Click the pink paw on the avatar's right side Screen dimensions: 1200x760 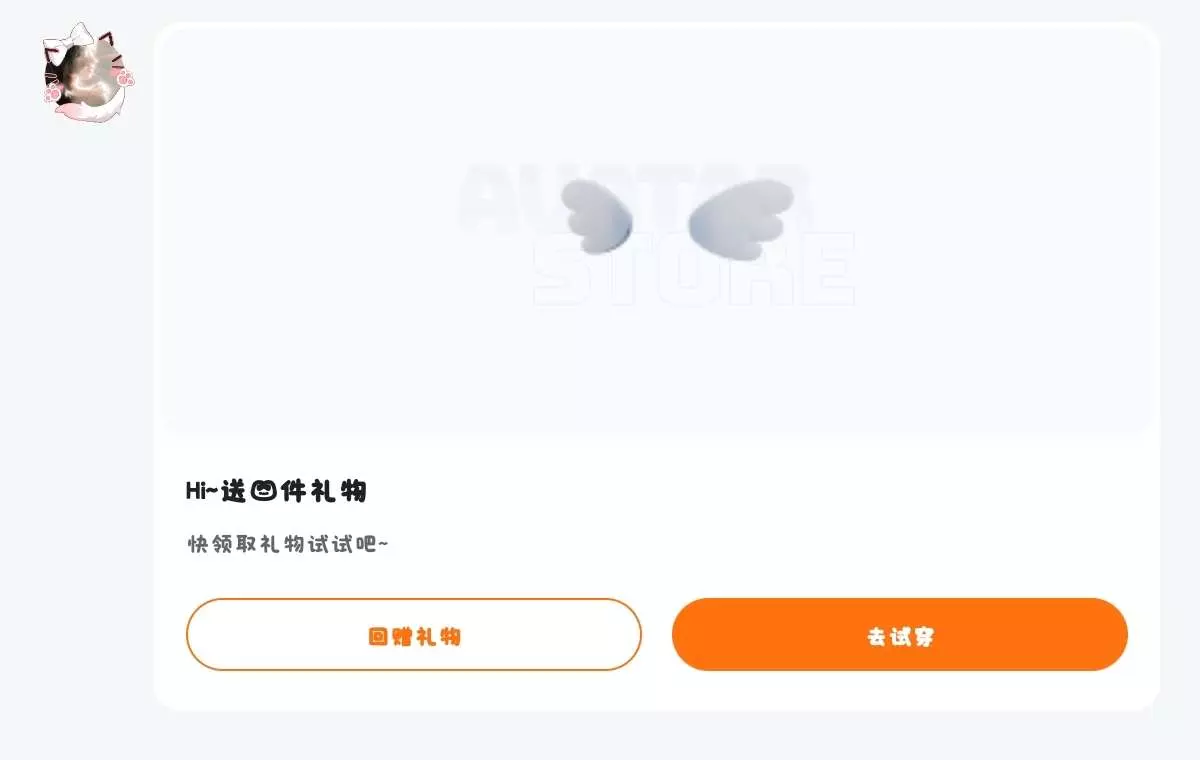(x=126, y=76)
